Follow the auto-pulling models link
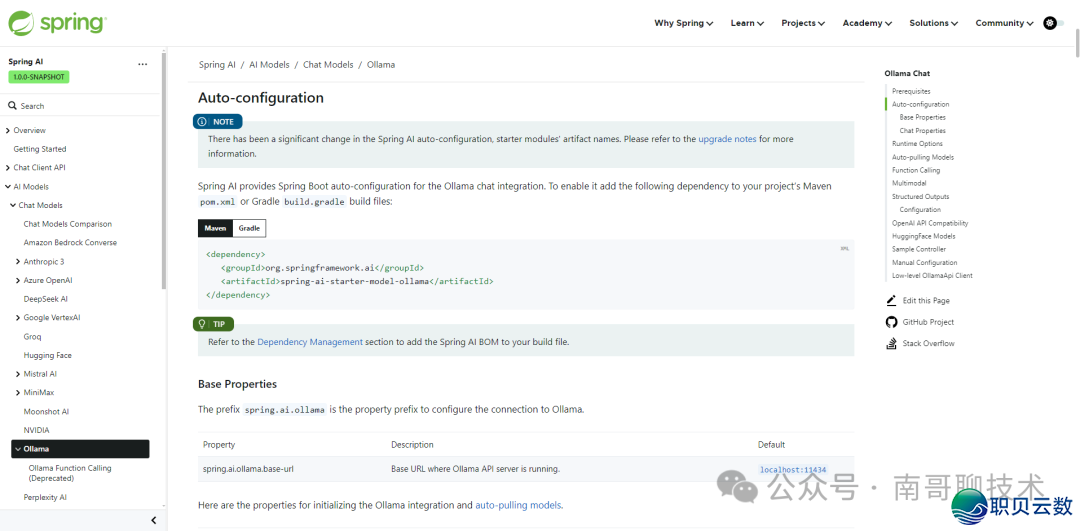Viewport: 1080px width, 531px height. click(x=518, y=505)
